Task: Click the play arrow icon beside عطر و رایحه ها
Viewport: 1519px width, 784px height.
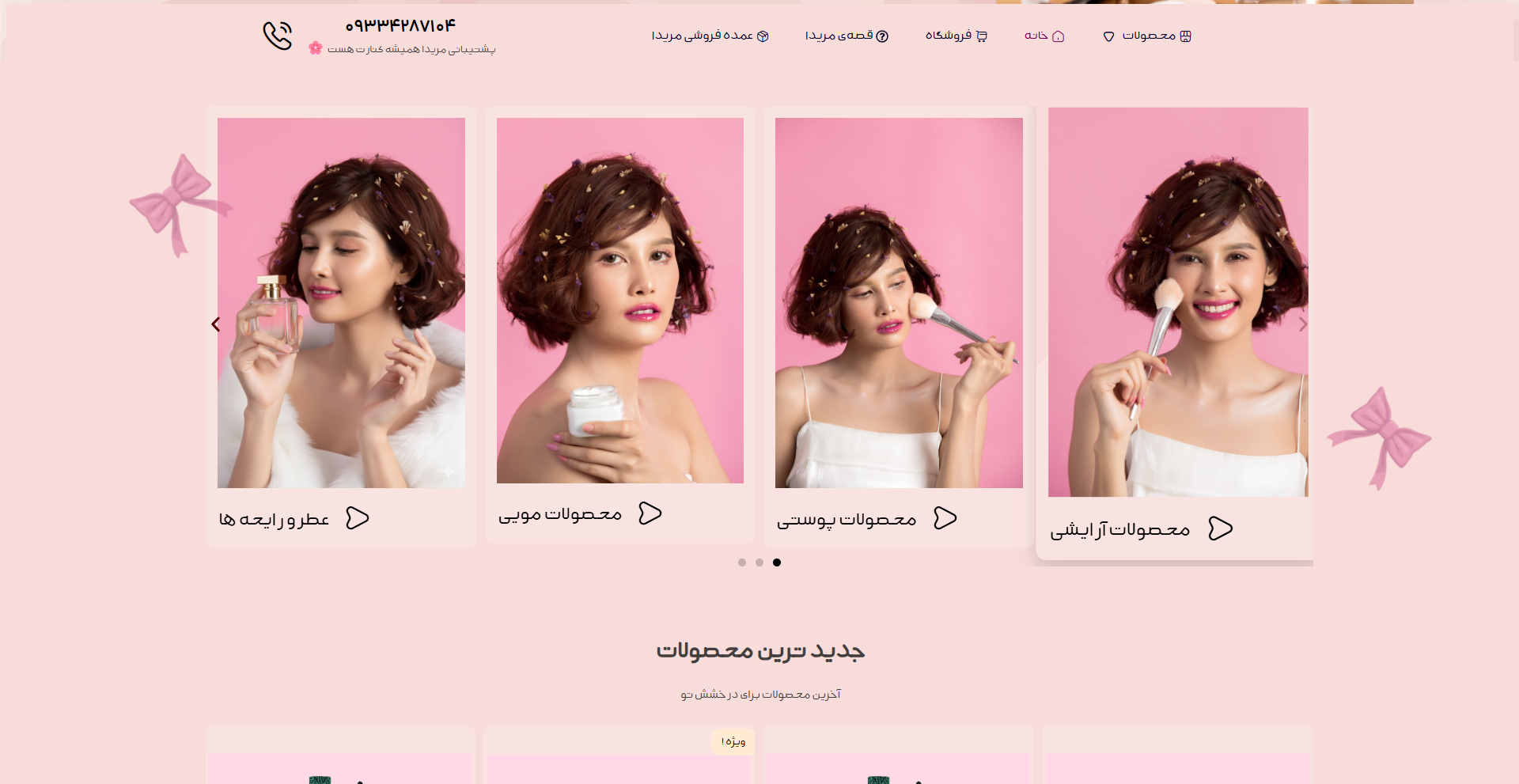Action: (x=358, y=518)
